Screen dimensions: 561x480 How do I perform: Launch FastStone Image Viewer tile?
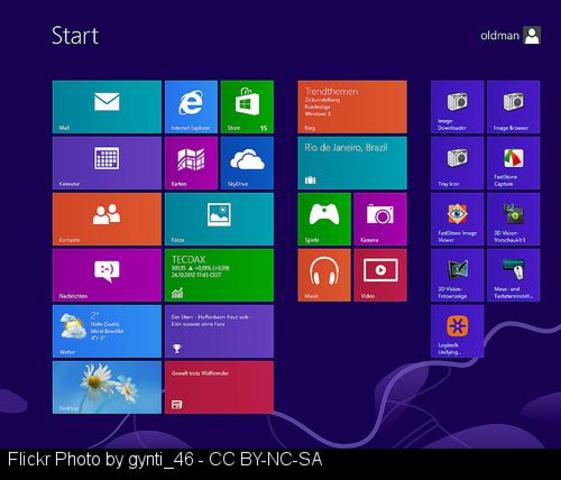(x=457, y=219)
